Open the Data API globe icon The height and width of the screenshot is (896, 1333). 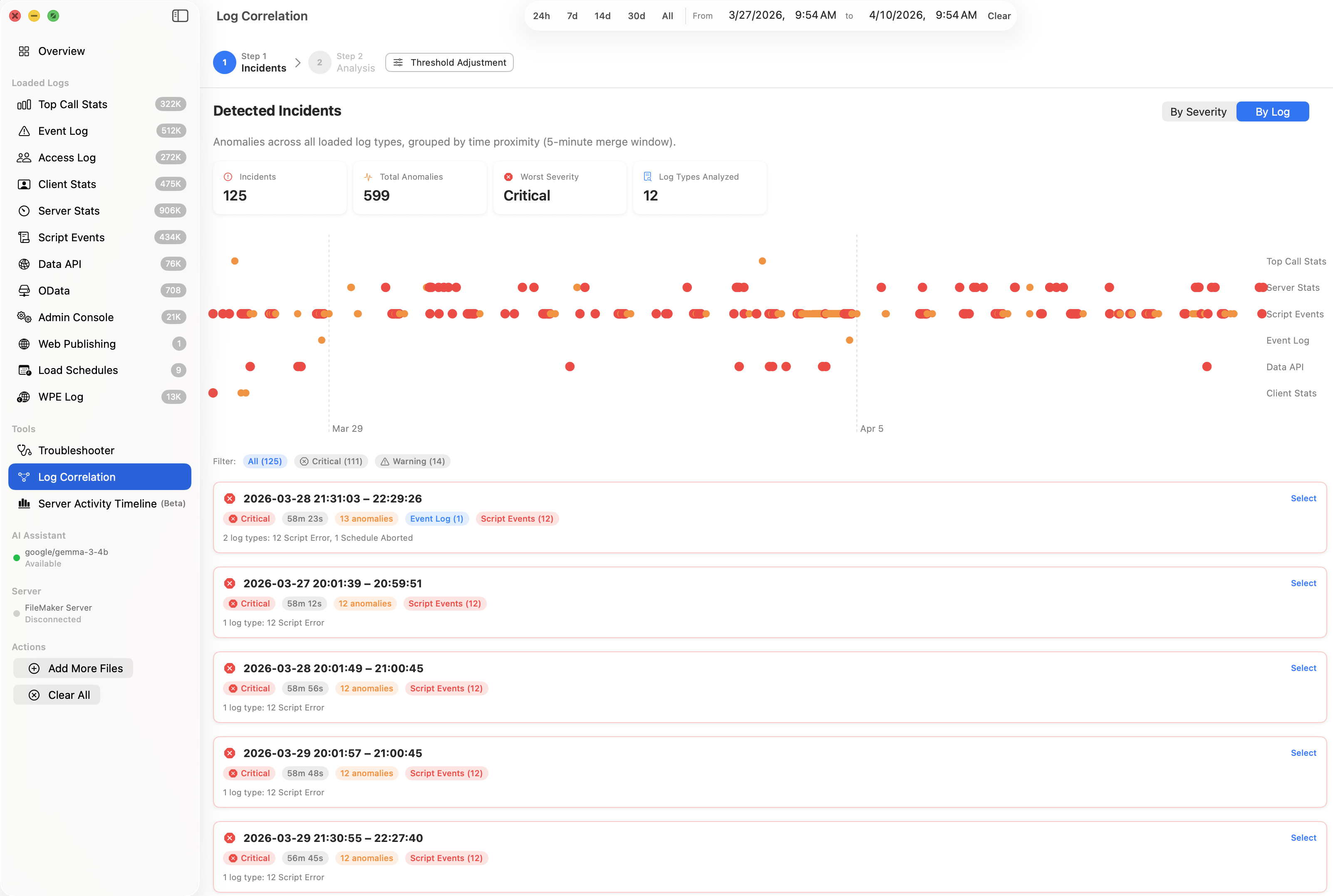23,264
